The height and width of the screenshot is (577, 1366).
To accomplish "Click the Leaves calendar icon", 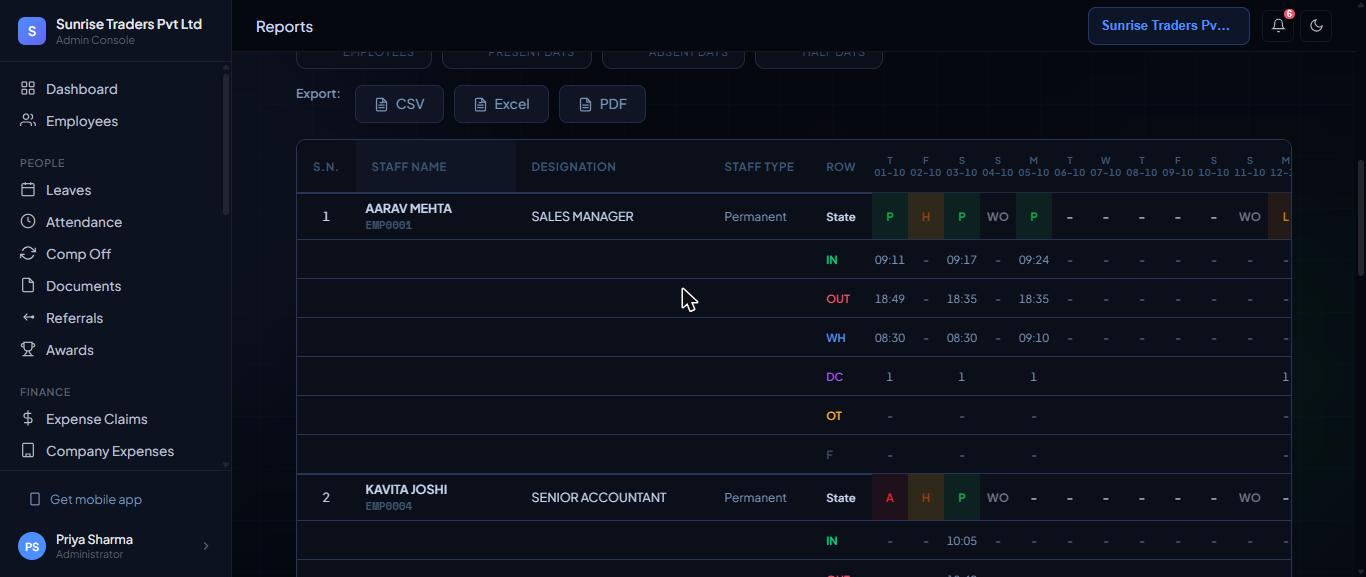I will pyautogui.click(x=28, y=190).
